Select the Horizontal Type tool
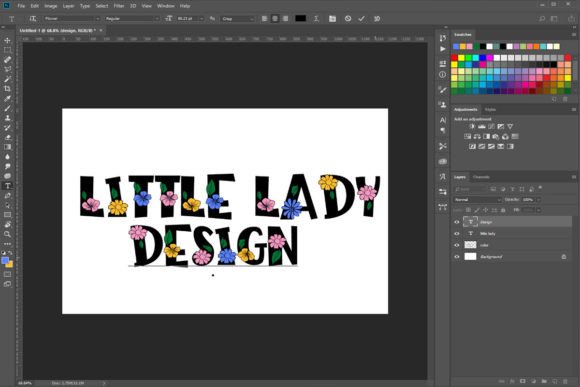Screen dimensions: 580x387 tap(7, 186)
